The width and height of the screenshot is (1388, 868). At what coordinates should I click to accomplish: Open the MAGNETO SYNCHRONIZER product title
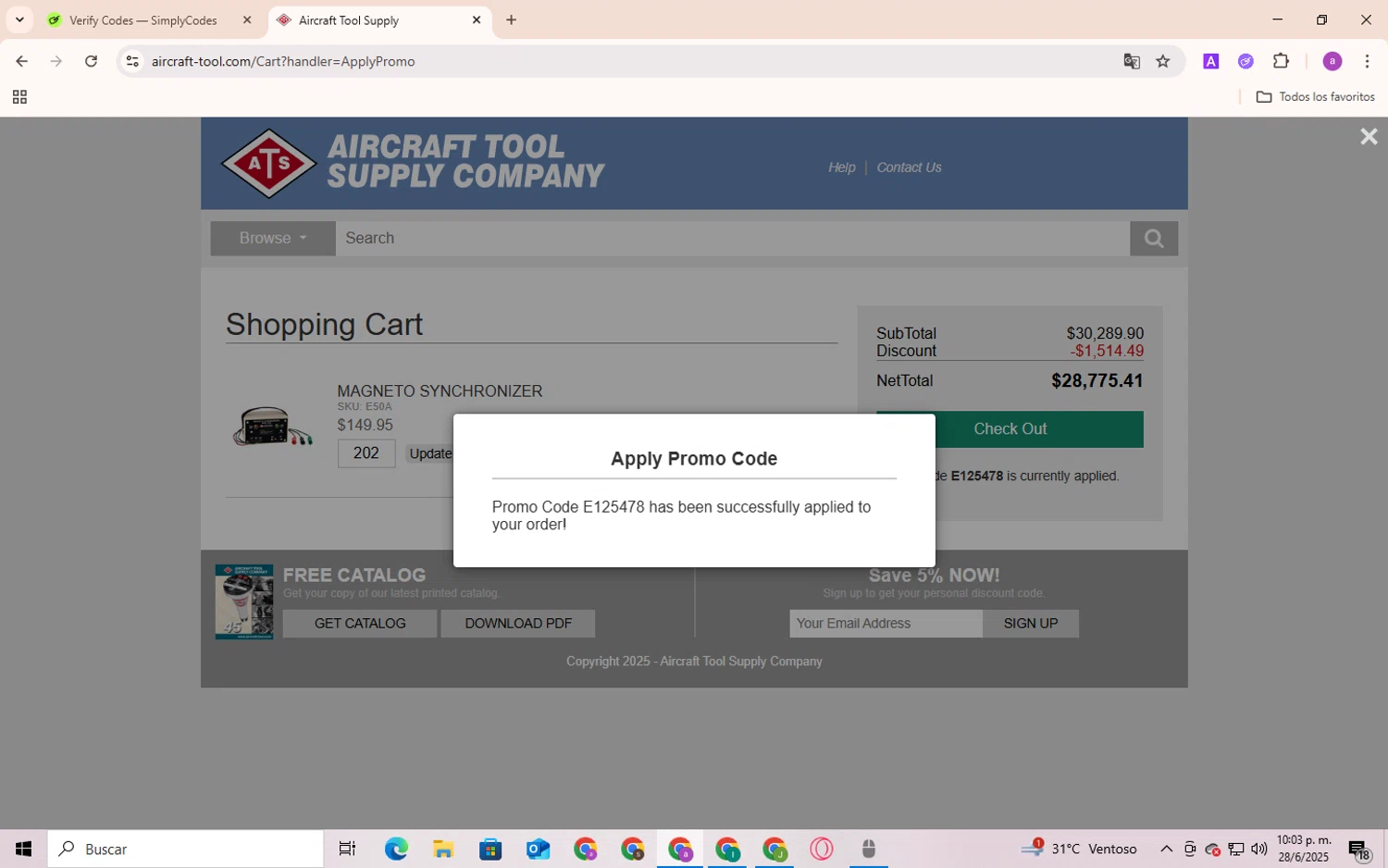[440, 391]
